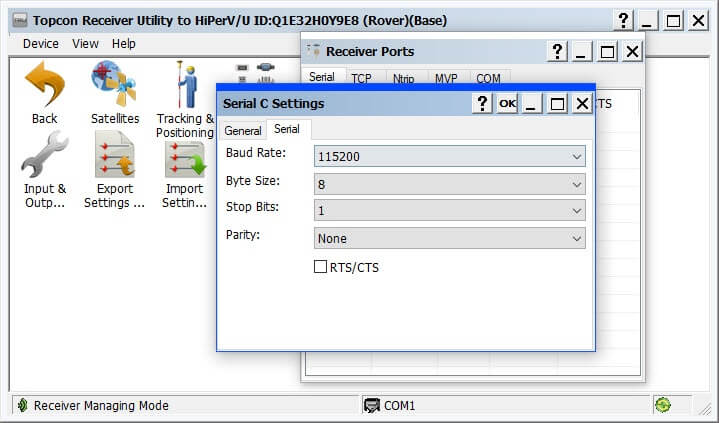Open the Input & Output wrench icon

click(44, 157)
